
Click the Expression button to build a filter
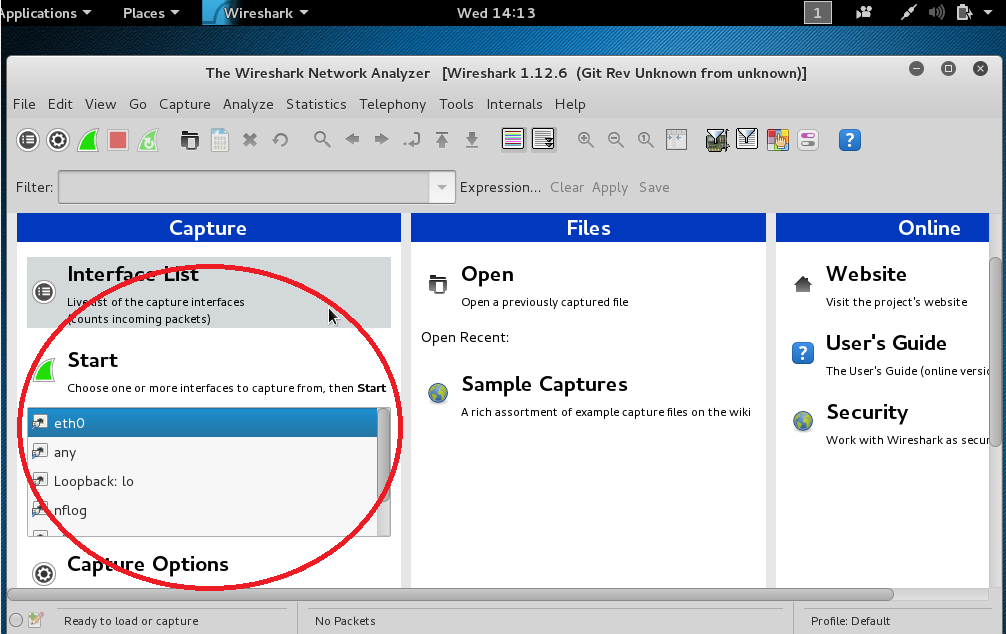tap(500, 187)
